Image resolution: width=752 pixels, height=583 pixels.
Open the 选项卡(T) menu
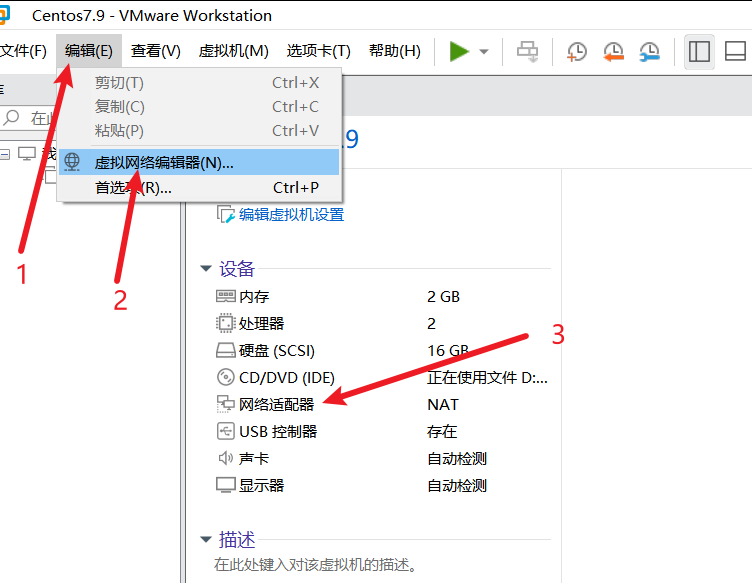(318, 51)
